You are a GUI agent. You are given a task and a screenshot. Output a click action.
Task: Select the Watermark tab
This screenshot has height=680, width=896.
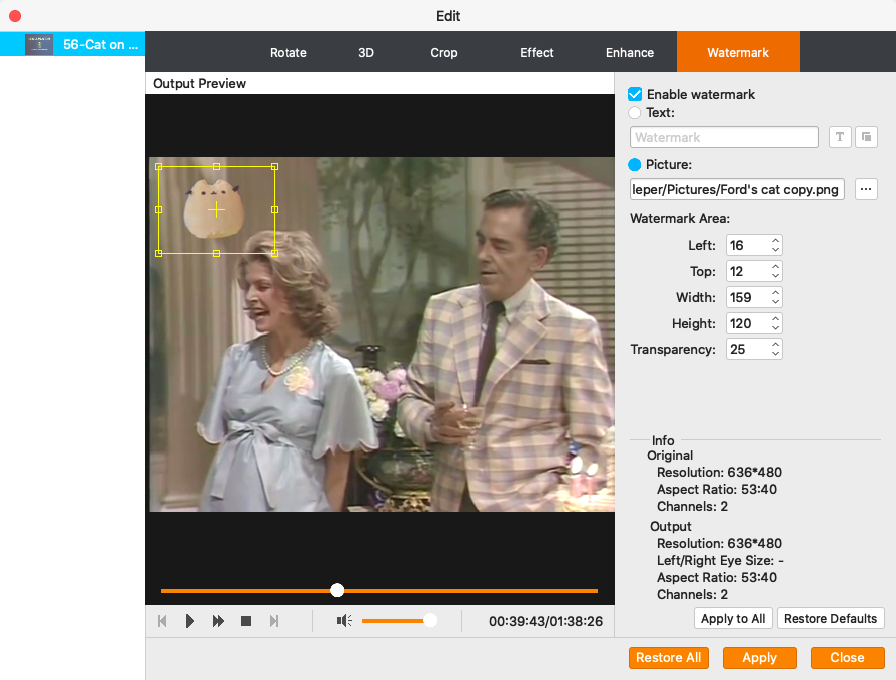point(738,53)
